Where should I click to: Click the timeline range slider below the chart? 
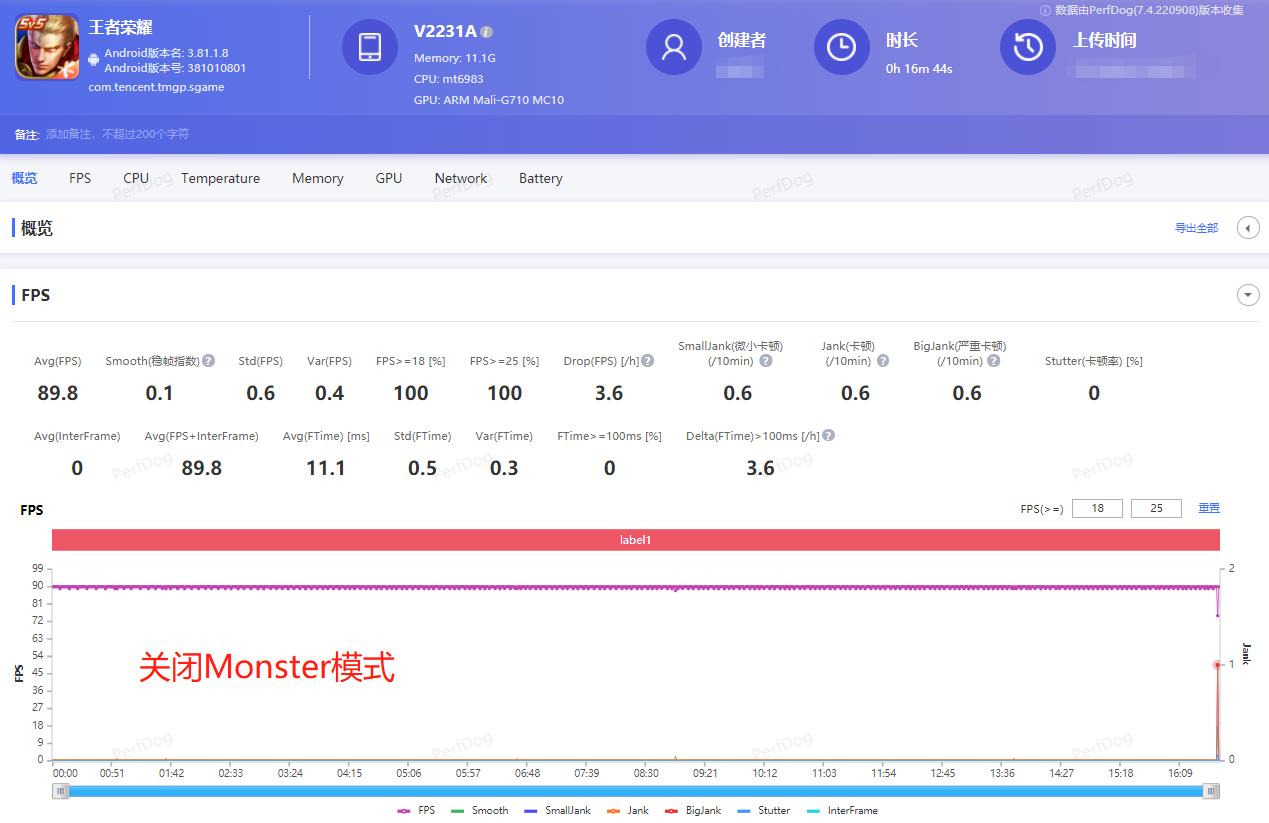(x=635, y=791)
